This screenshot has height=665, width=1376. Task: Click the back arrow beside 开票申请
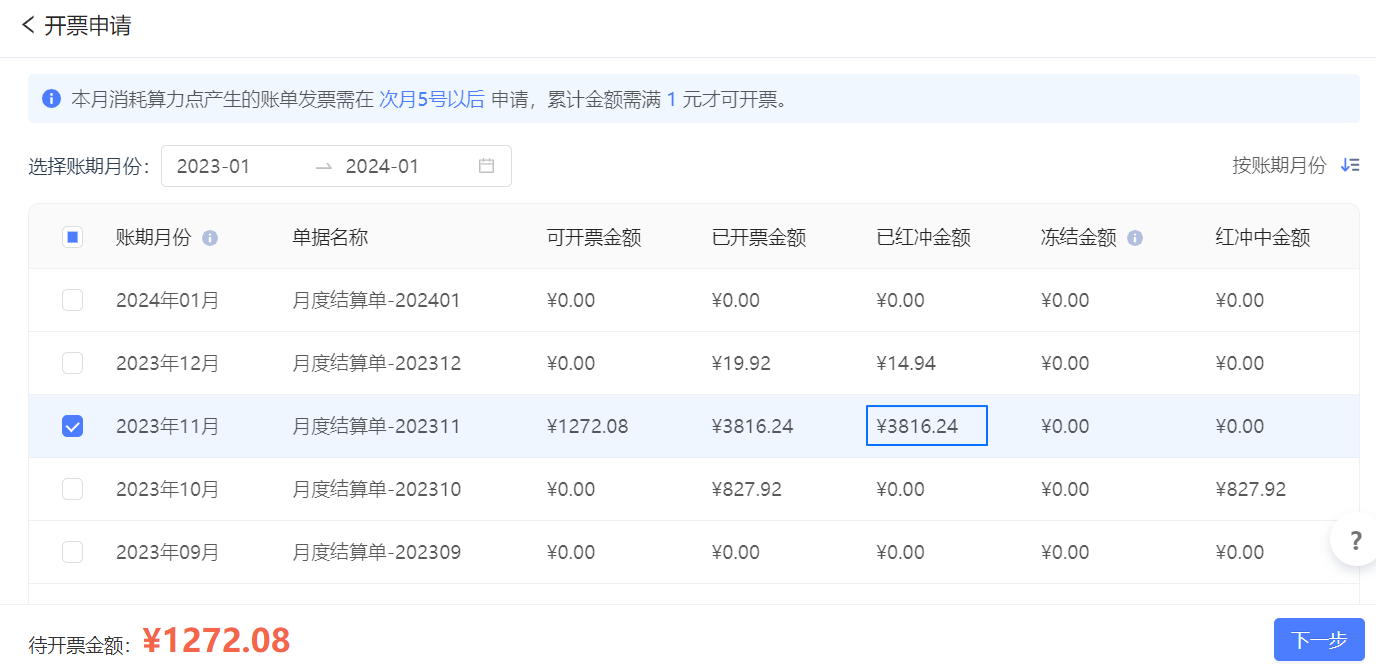(28, 25)
